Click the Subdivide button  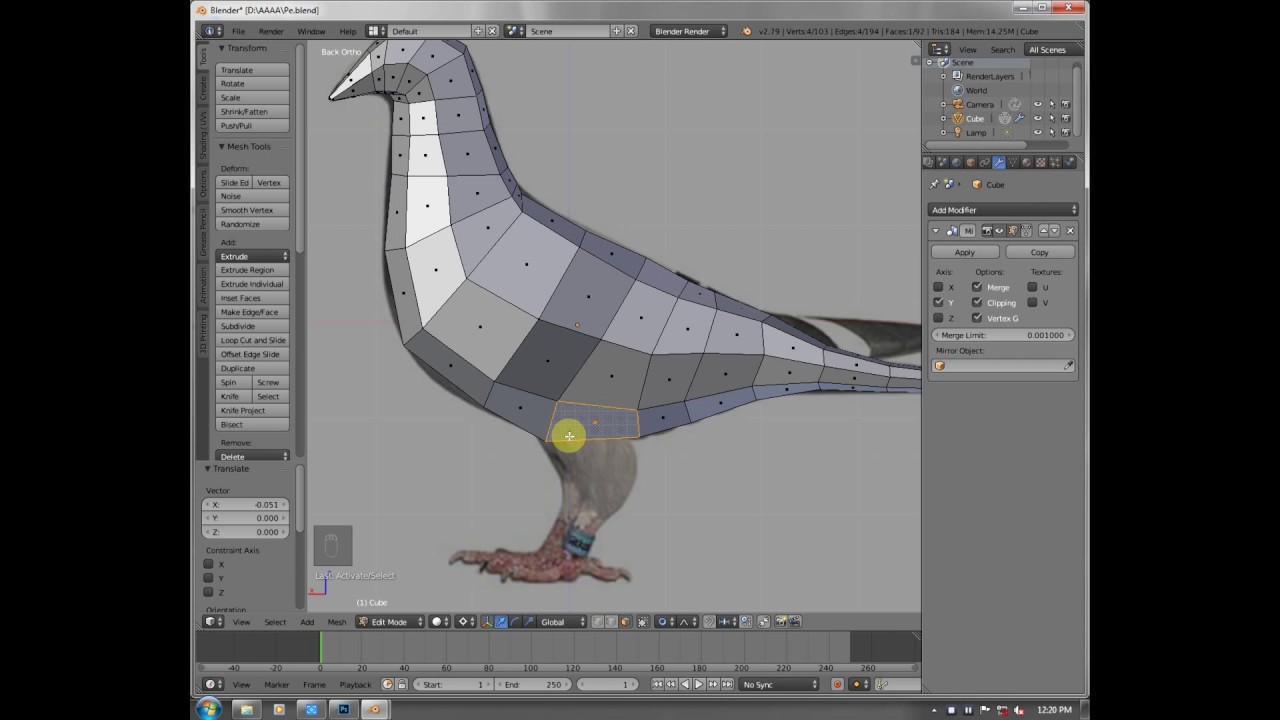point(253,326)
